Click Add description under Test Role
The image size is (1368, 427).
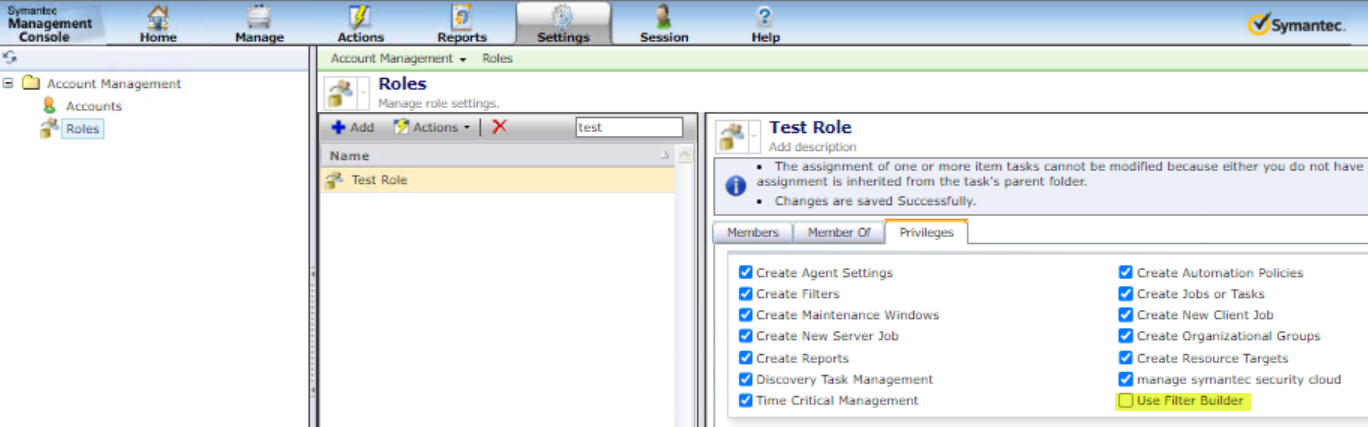812,147
